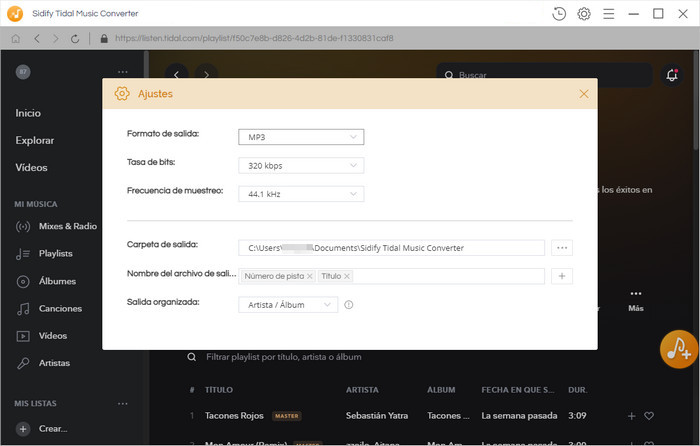The image size is (700, 446).
Task: Open the hamburger menu in title bar
Action: click(608, 14)
